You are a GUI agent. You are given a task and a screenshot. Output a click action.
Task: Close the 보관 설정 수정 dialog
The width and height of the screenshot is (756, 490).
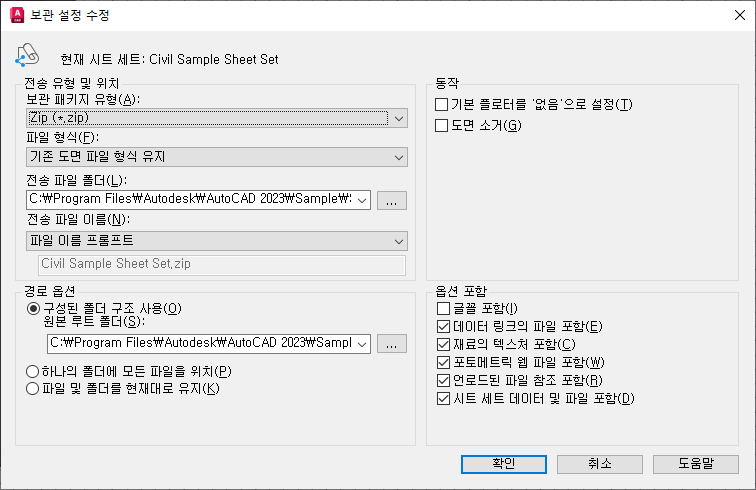pyautogui.click(x=740, y=15)
